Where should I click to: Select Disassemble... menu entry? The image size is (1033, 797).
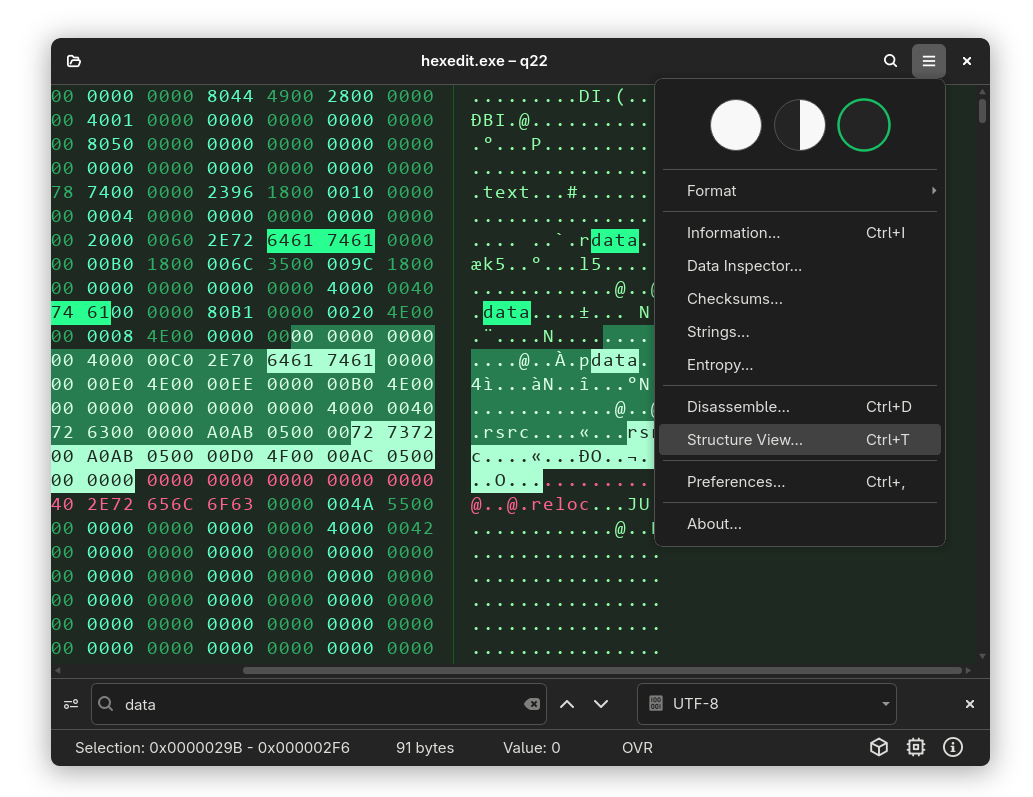click(800, 407)
